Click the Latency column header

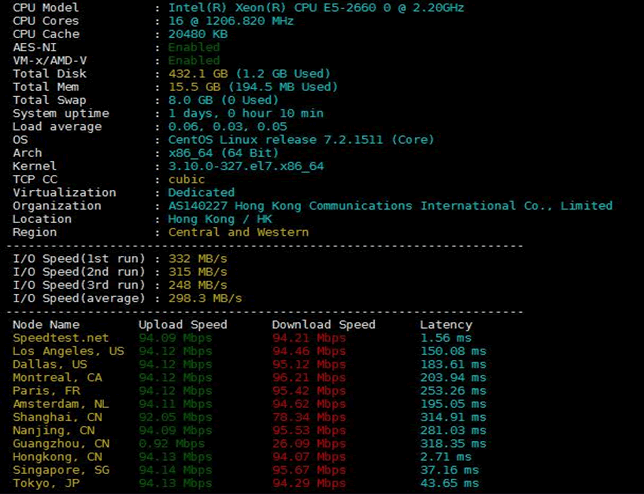click(446, 324)
